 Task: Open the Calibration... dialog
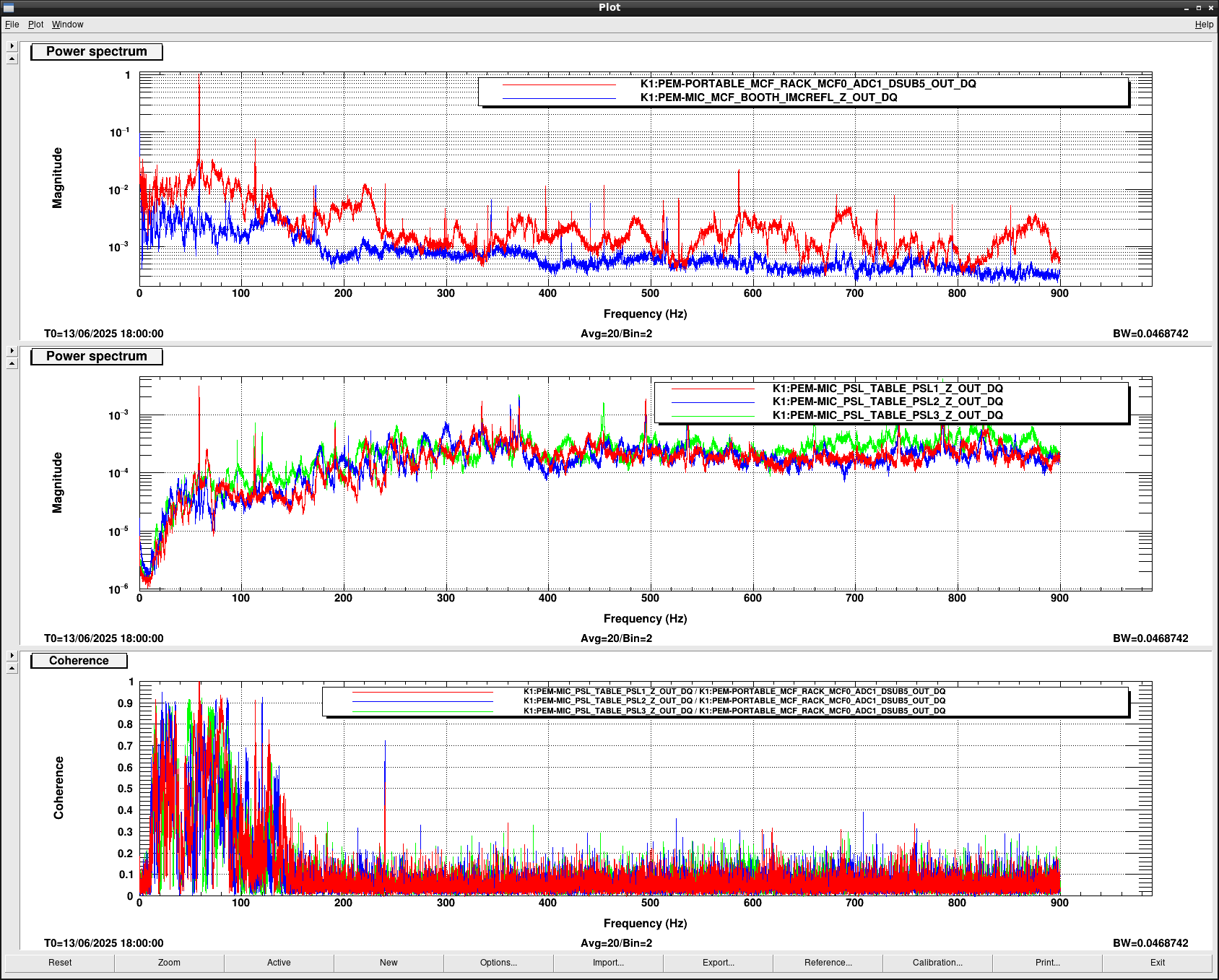pos(938,963)
